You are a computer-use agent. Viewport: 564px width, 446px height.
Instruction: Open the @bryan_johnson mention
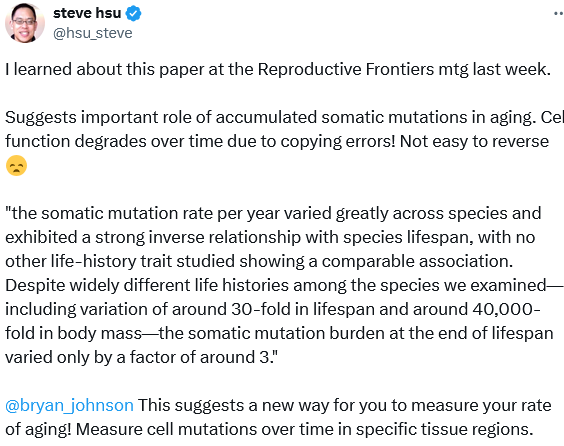(69, 405)
